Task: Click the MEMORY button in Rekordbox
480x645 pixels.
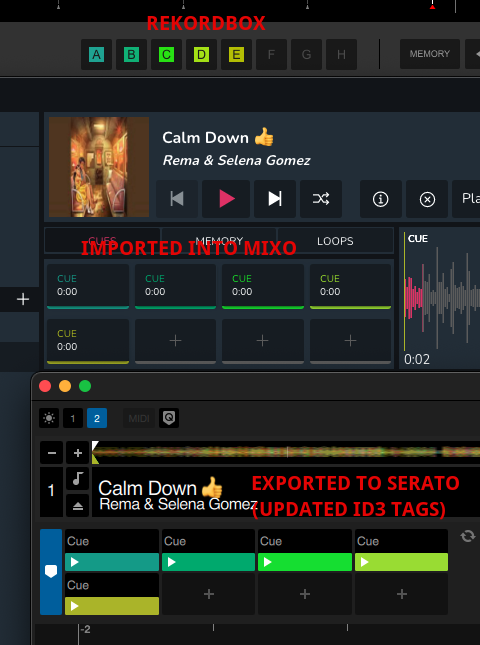Action: [430, 54]
